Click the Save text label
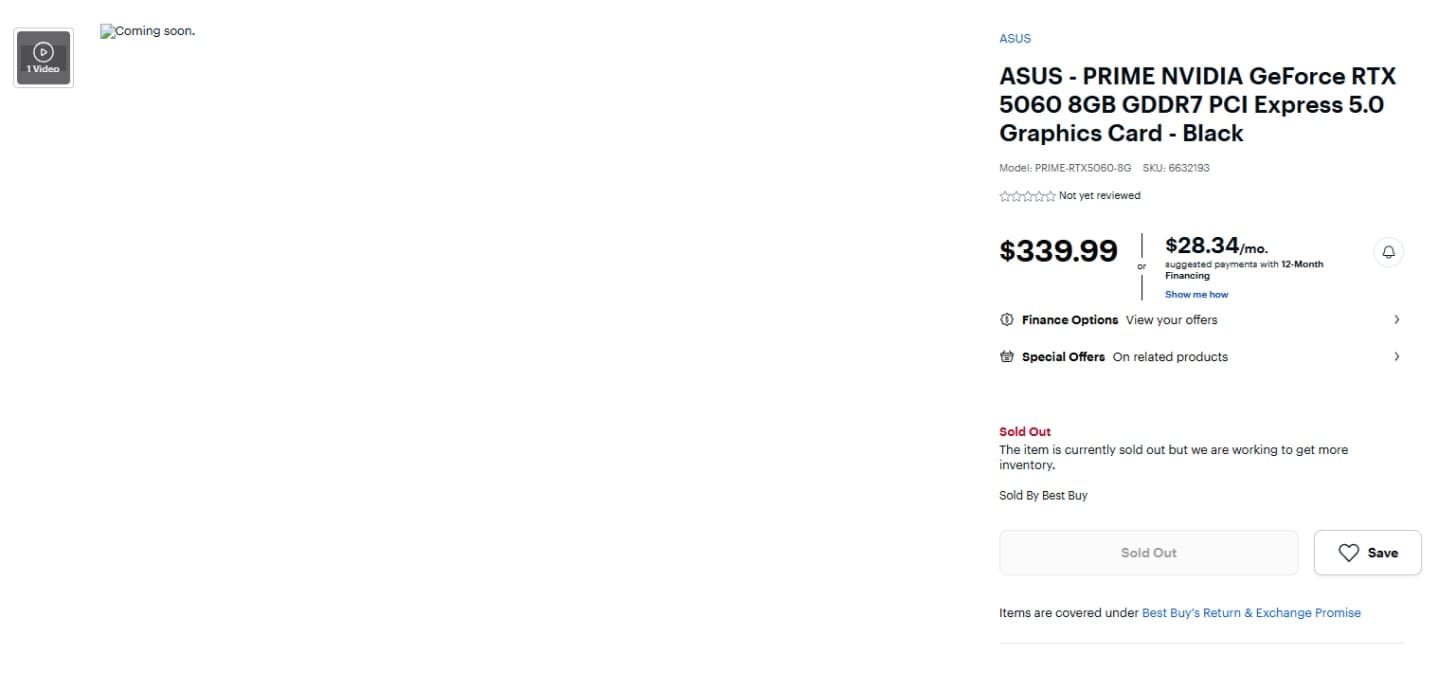 point(1383,553)
